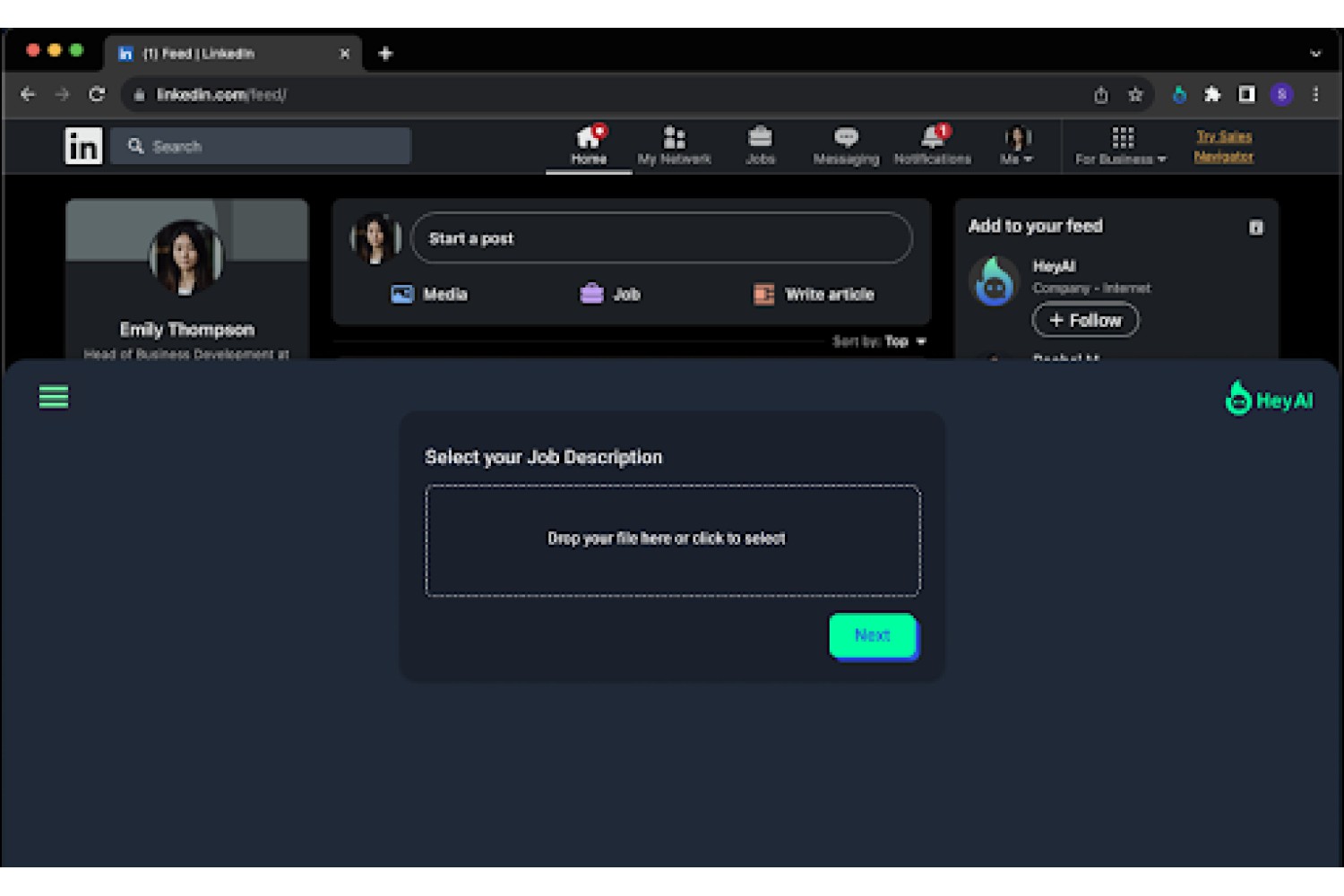Screen dimensions: 1344x896
Task: Open the HeyAI hamburger menu
Action: [54, 397]
